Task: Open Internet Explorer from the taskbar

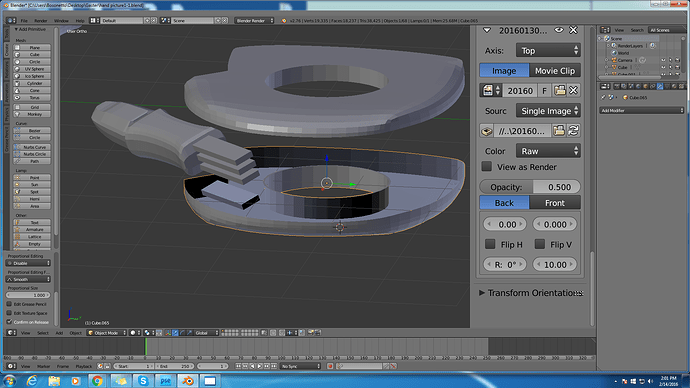Action: 32,381
